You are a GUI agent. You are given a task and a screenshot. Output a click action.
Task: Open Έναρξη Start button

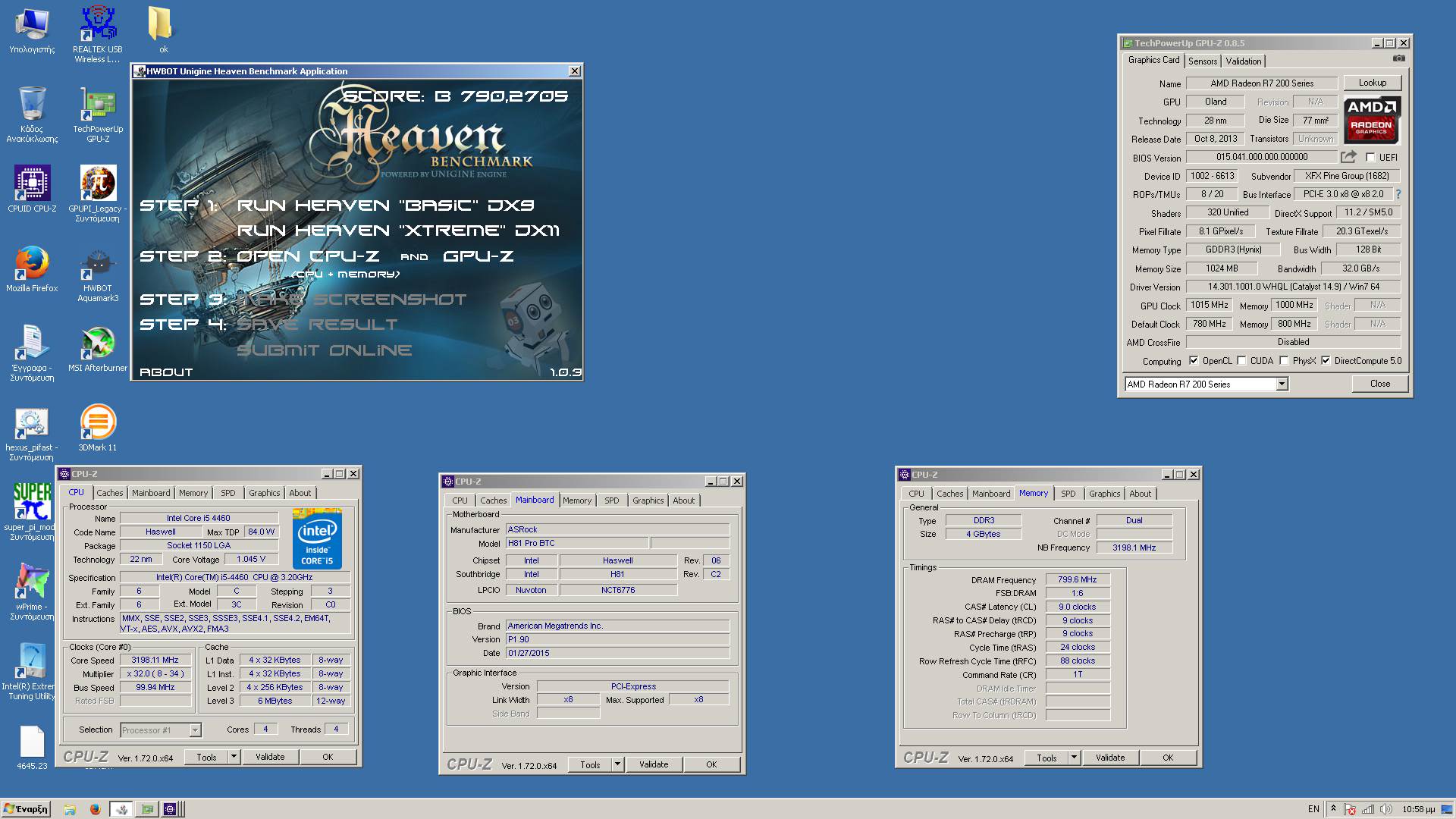[x=27, y=809]
